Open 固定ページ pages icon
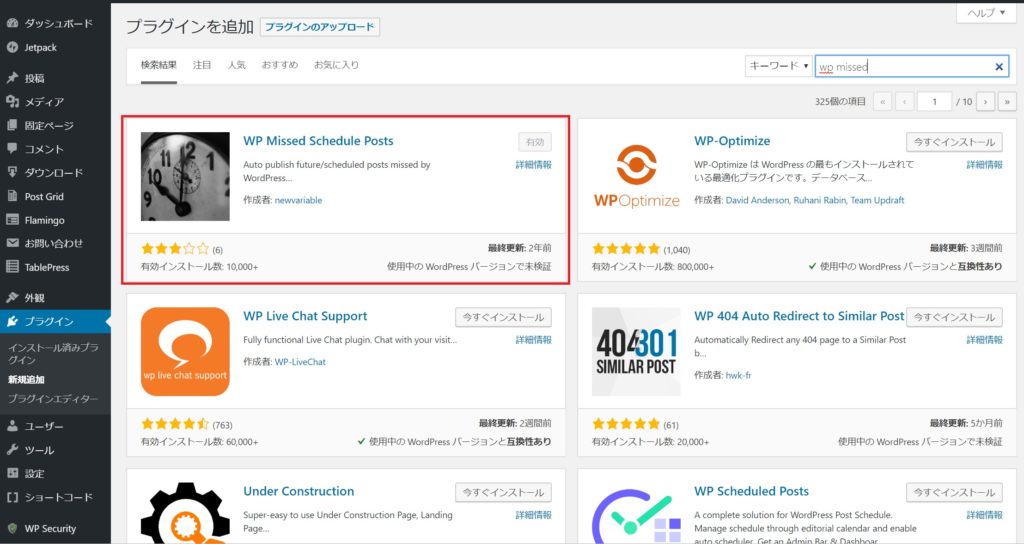 (12, 125)
